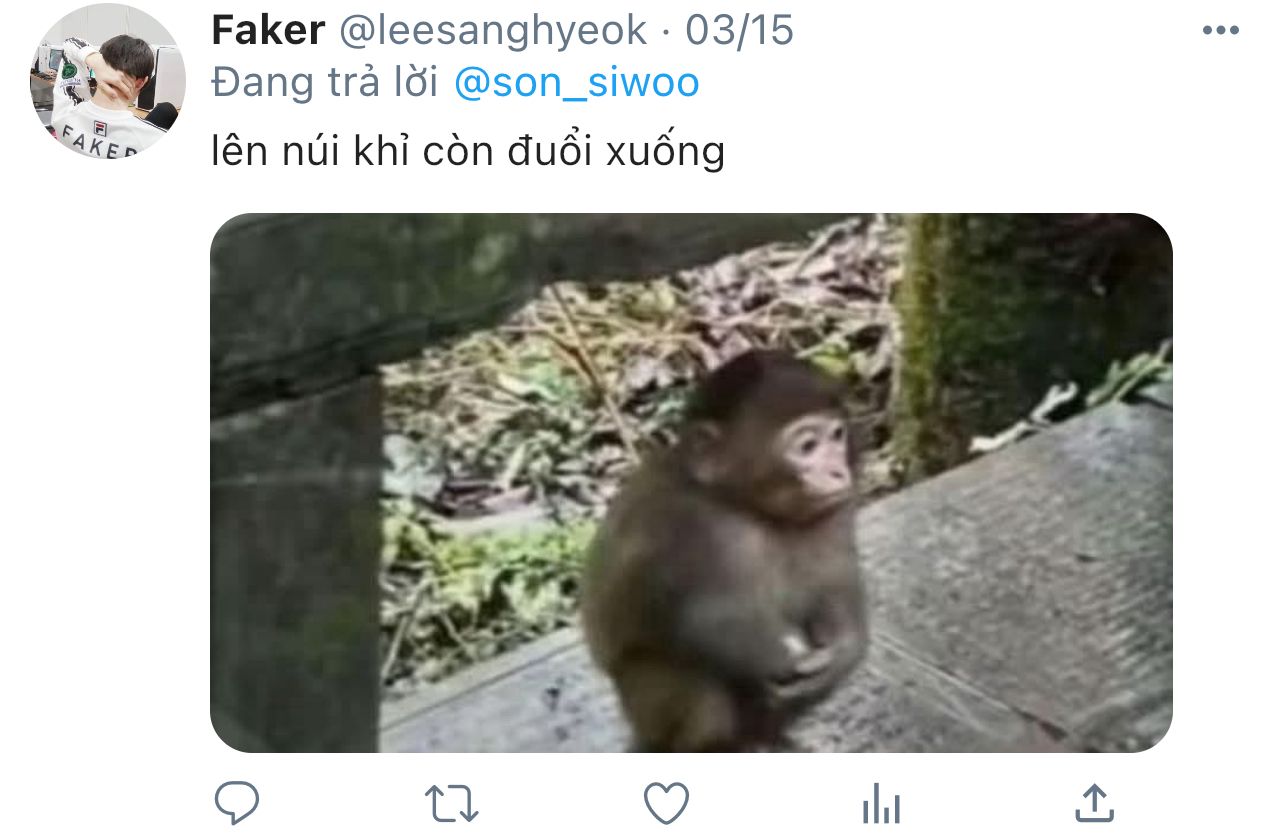Click the monkey's clasped hands in photo
The height and width of the screenshot is (838, 1284).
[803, 660]
